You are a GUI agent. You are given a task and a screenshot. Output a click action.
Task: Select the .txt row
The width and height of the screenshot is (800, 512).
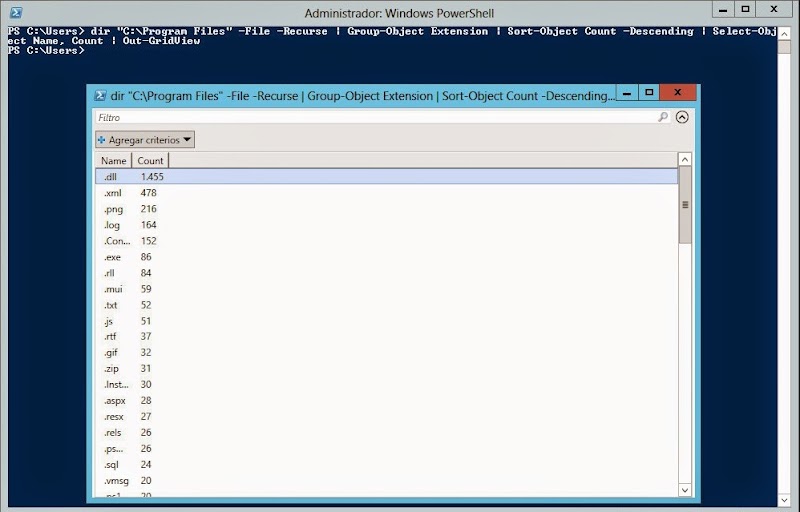point(386,305)
